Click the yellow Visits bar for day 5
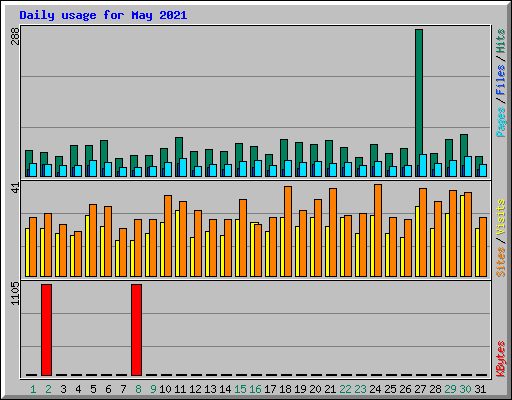The height and width of the screenshot is (400, 512). click(x=87, y=246)
